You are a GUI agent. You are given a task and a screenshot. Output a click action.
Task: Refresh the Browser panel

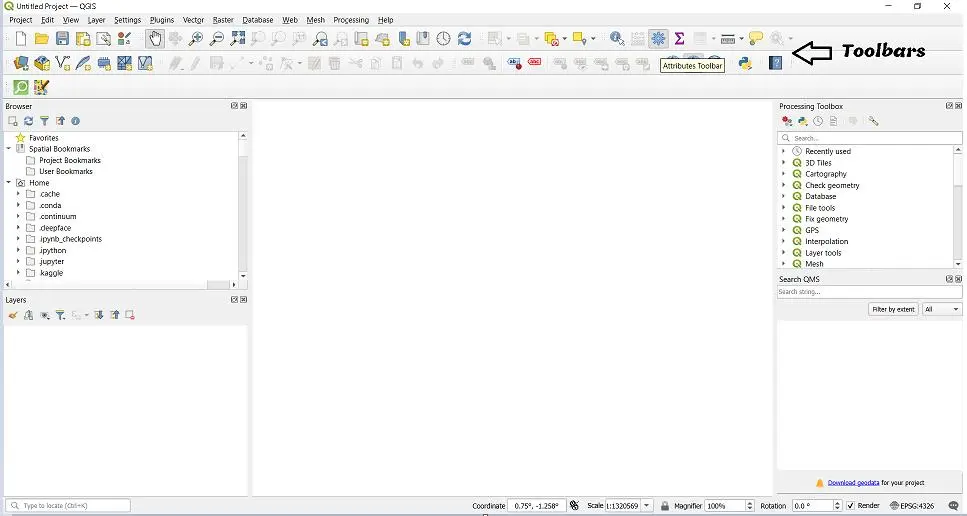tap(28, 121)
